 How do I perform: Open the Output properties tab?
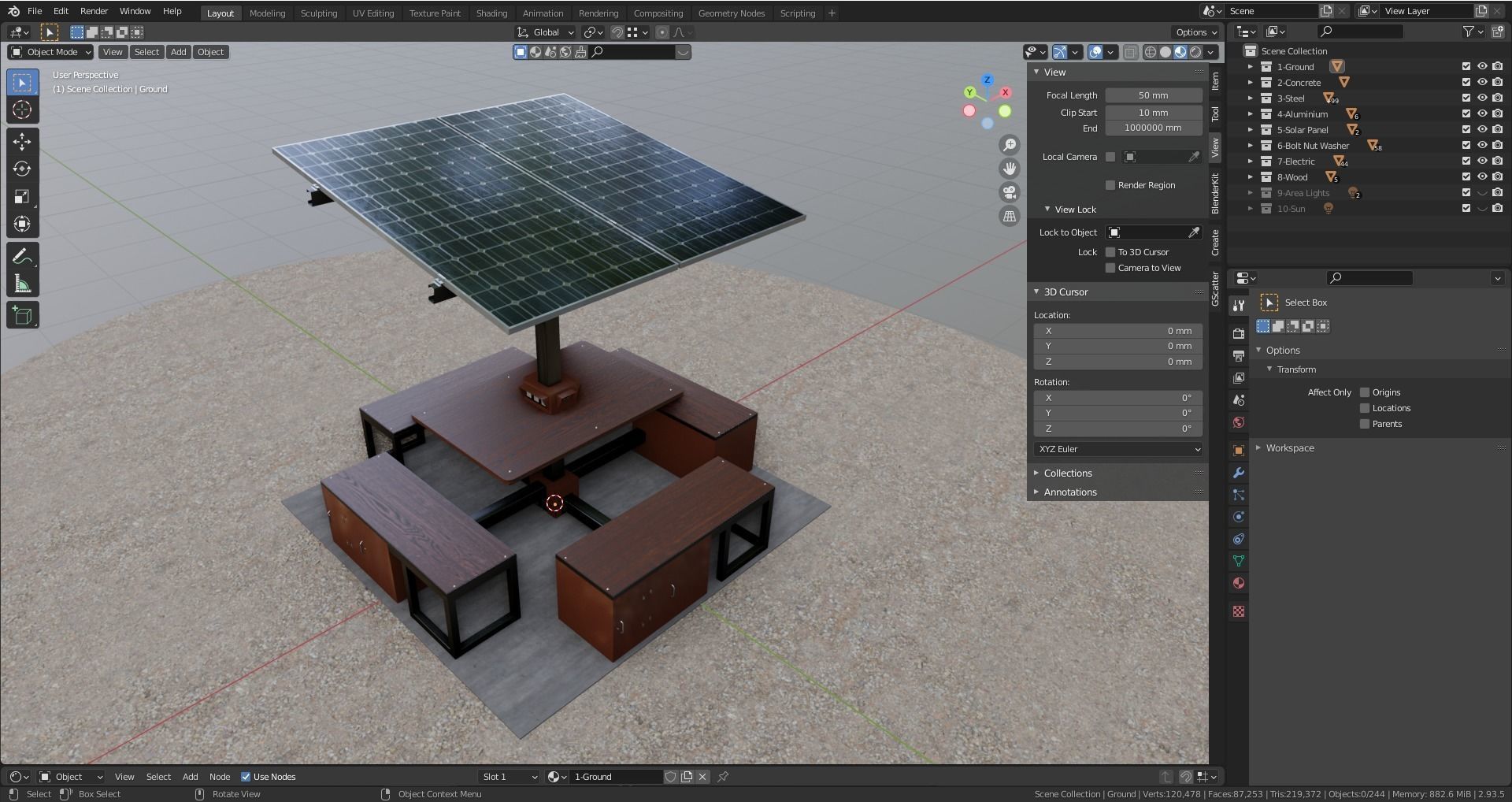click(1239, 356)
